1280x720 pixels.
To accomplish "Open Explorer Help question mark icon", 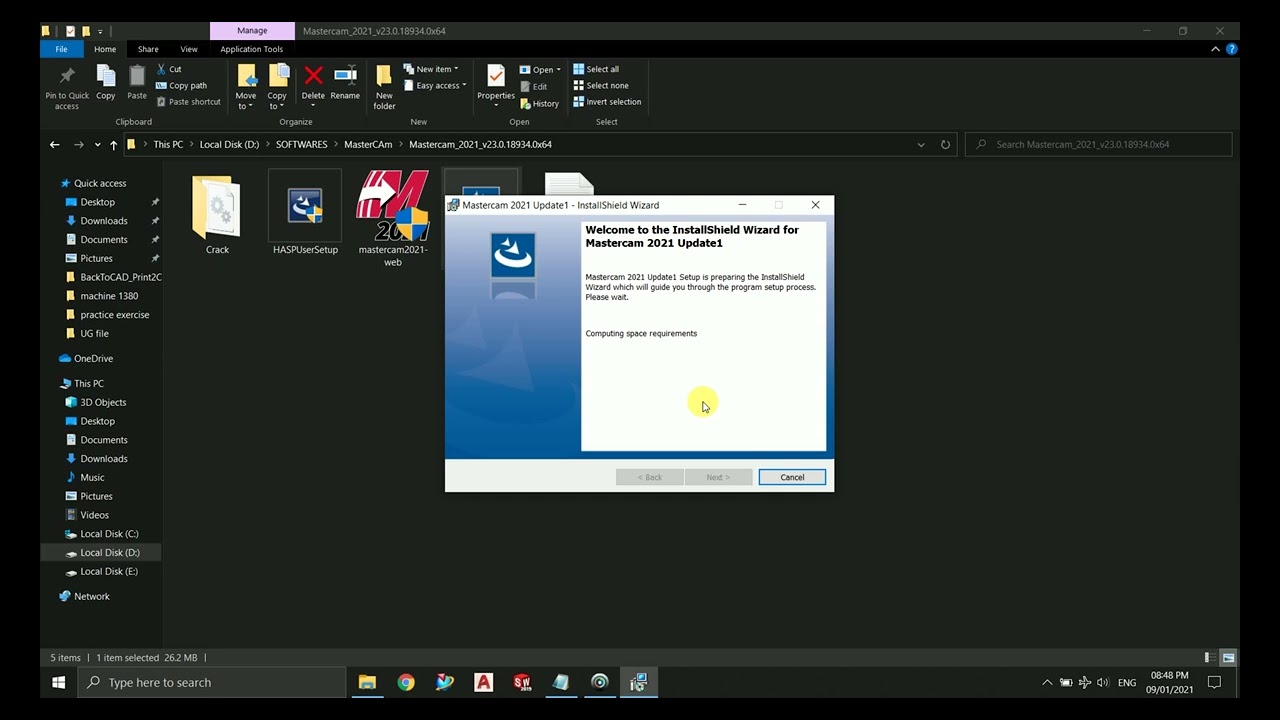I will 1232,49.
